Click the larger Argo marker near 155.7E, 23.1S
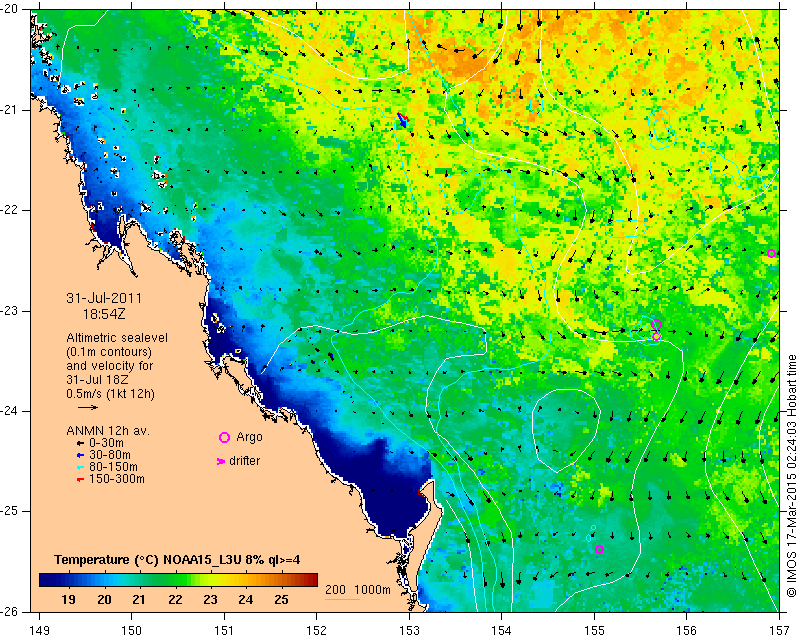 tap(657, 324)
